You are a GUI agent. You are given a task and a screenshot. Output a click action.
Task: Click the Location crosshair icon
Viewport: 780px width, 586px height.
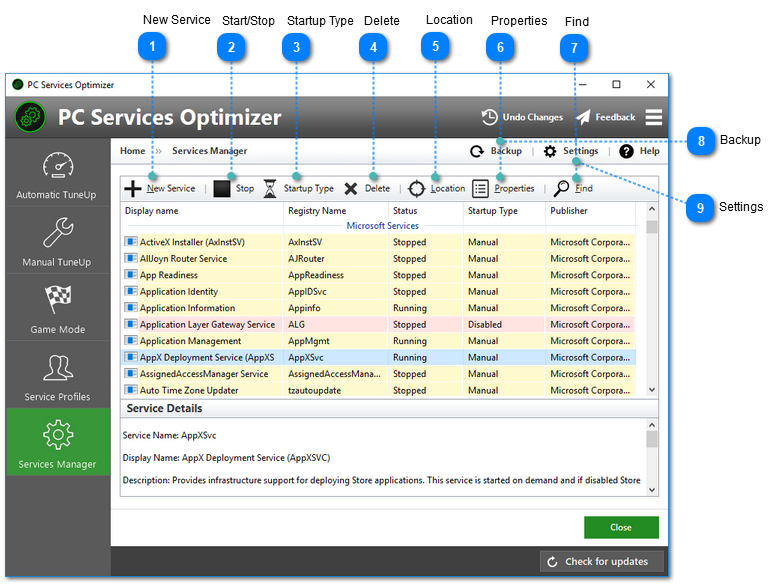coord(416,189)
